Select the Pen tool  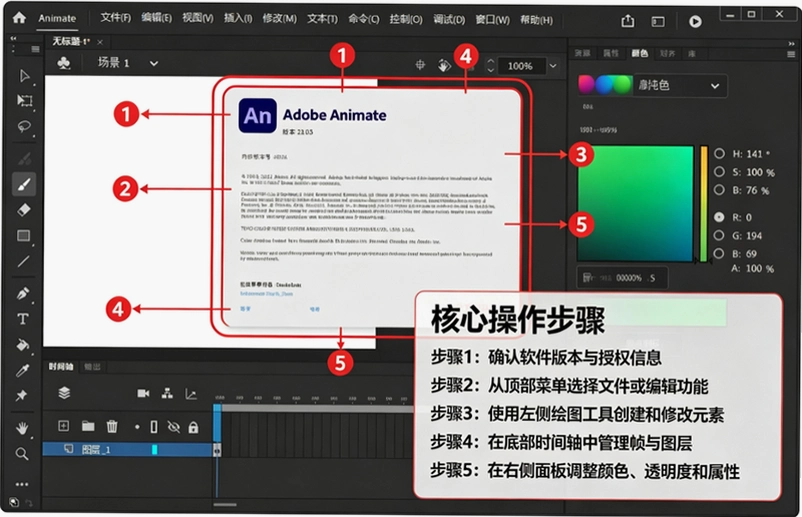pyautogui.click(x=23, y=294)
